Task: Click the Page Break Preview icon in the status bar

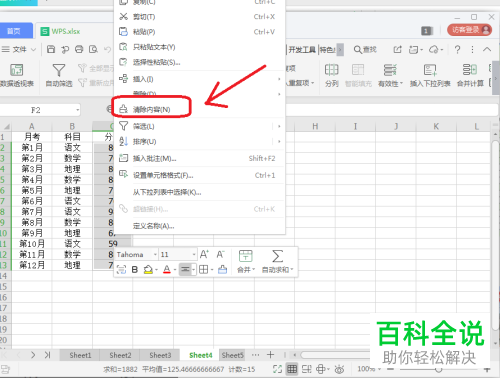Action: (x=307, y=369)
